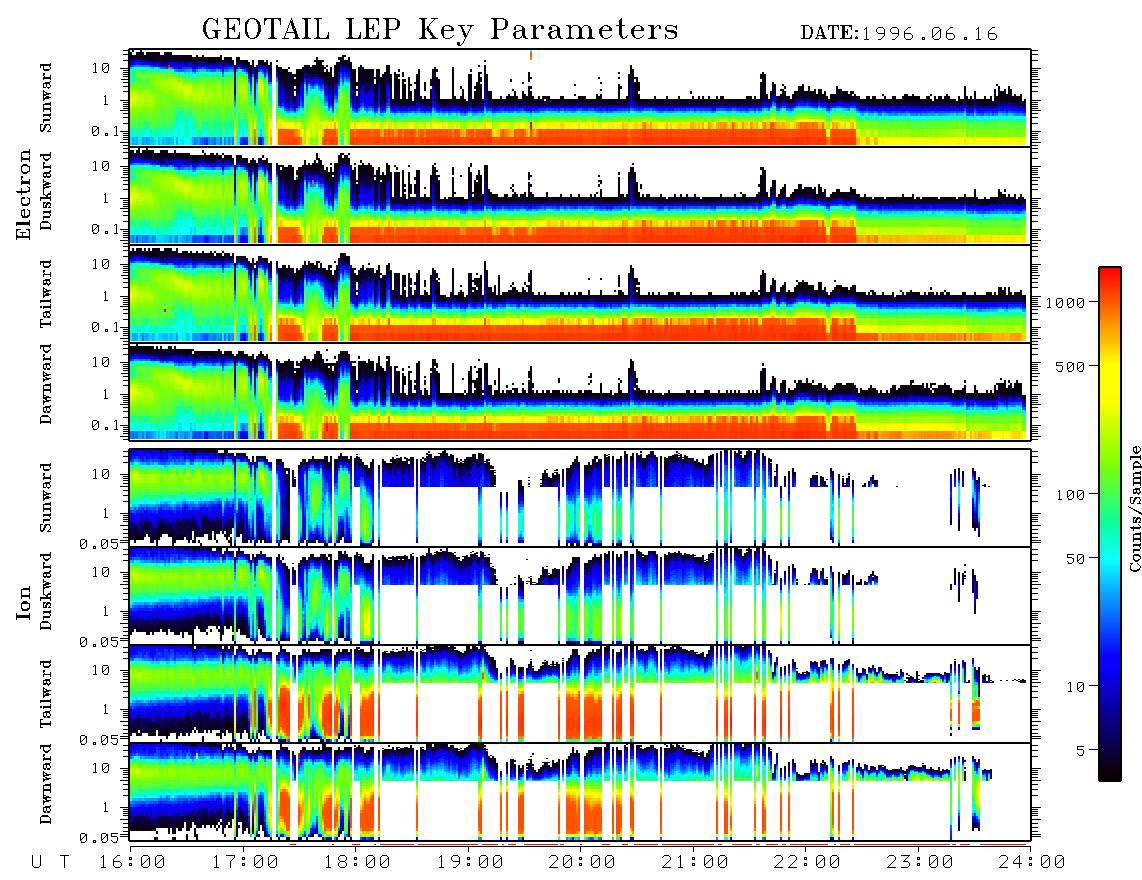
Task: Select the Ion "Dawnward" panel label
Action: point(47,783)
